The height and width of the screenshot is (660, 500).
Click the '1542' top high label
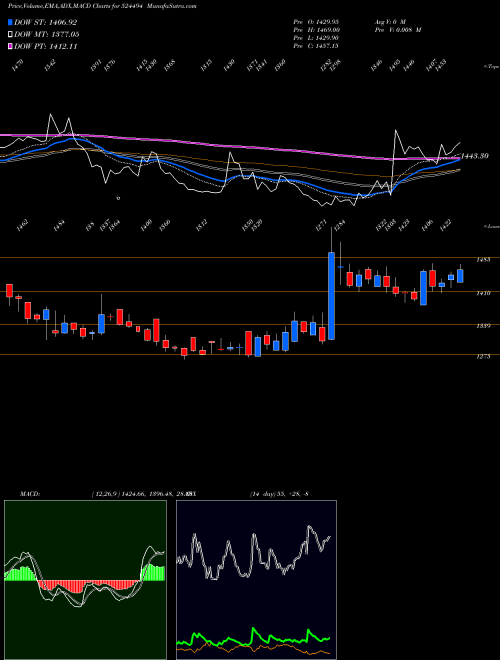50,65
